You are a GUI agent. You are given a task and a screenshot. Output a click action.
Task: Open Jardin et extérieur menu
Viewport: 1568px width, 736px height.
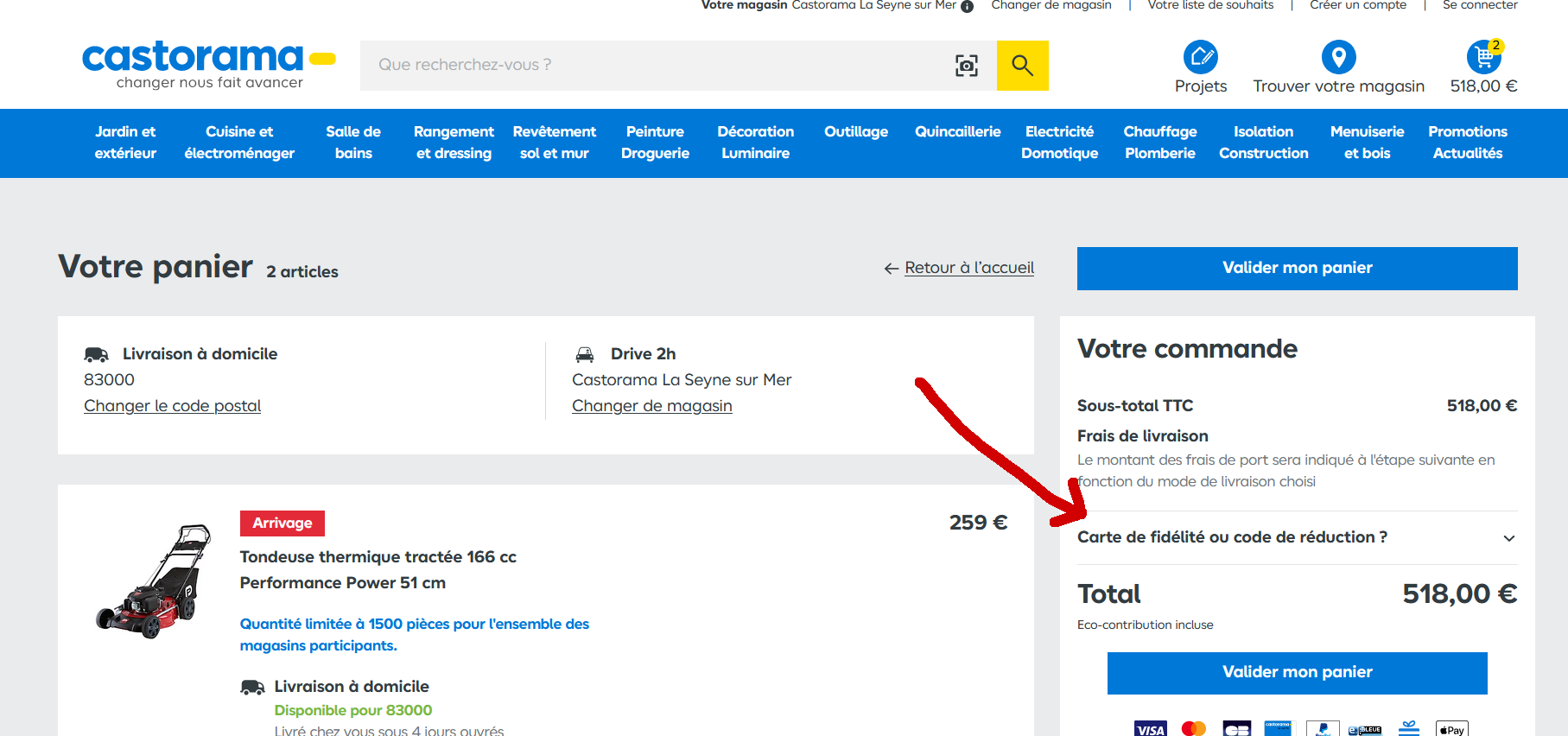(x=125, y=143)
